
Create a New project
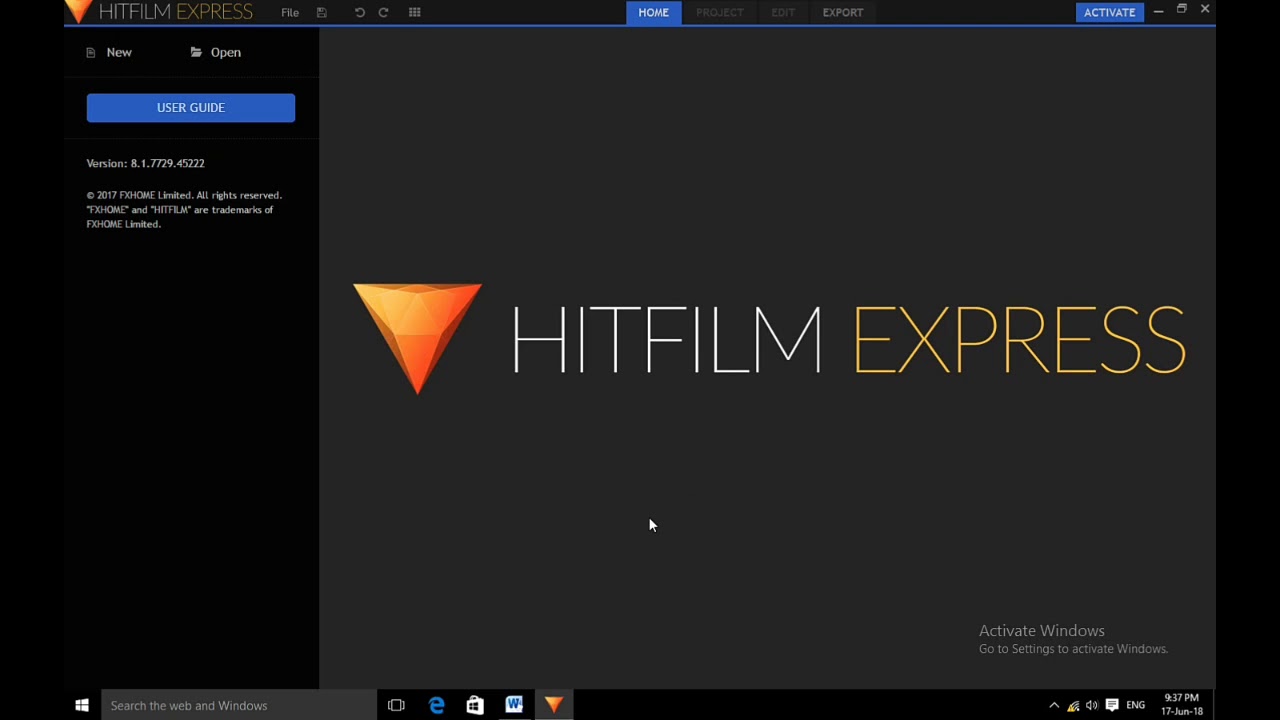click(109, 52)
